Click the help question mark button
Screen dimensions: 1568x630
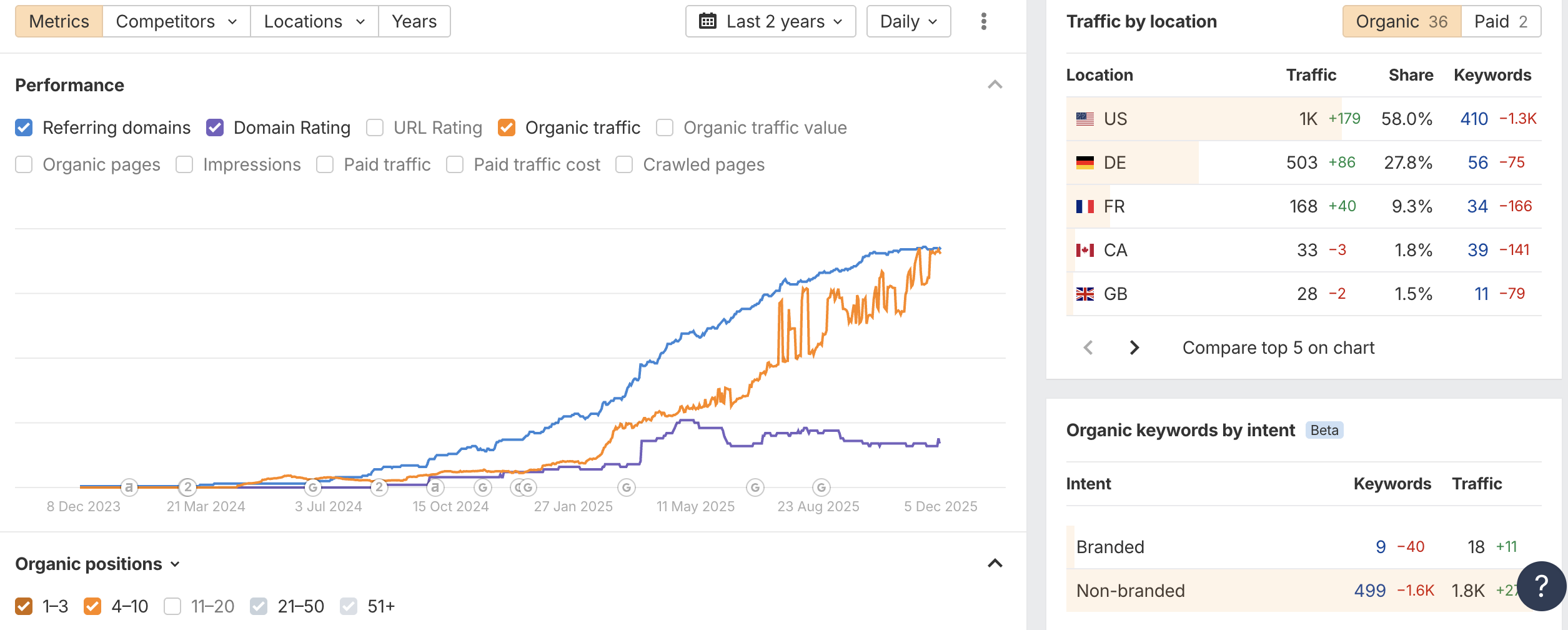coord(1541,586)
